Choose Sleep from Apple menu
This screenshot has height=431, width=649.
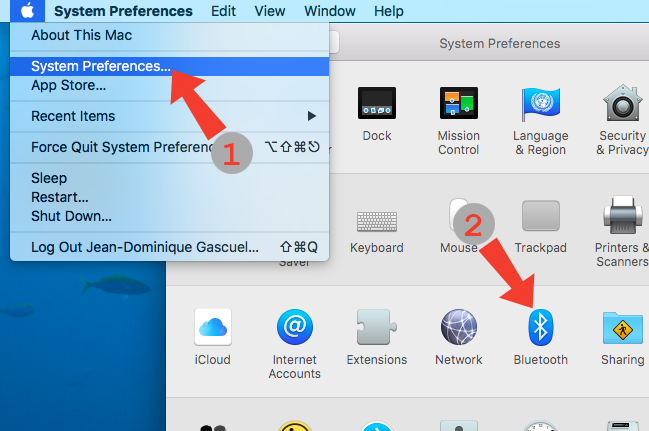pos(170,178)
